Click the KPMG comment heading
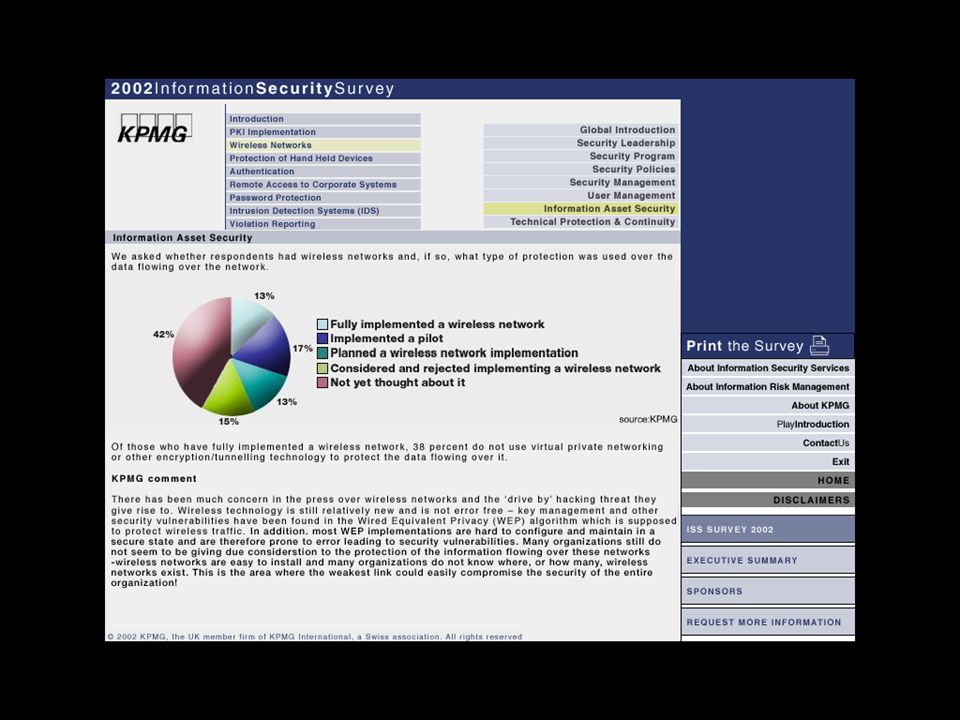Screen dimensions: 960x720 click(154, 479)
